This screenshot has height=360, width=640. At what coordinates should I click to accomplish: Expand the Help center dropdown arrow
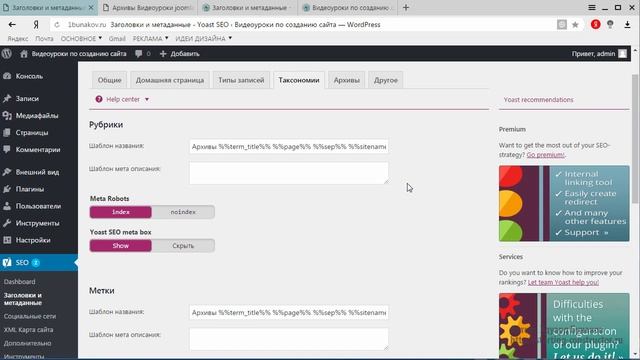pos(147,99)
